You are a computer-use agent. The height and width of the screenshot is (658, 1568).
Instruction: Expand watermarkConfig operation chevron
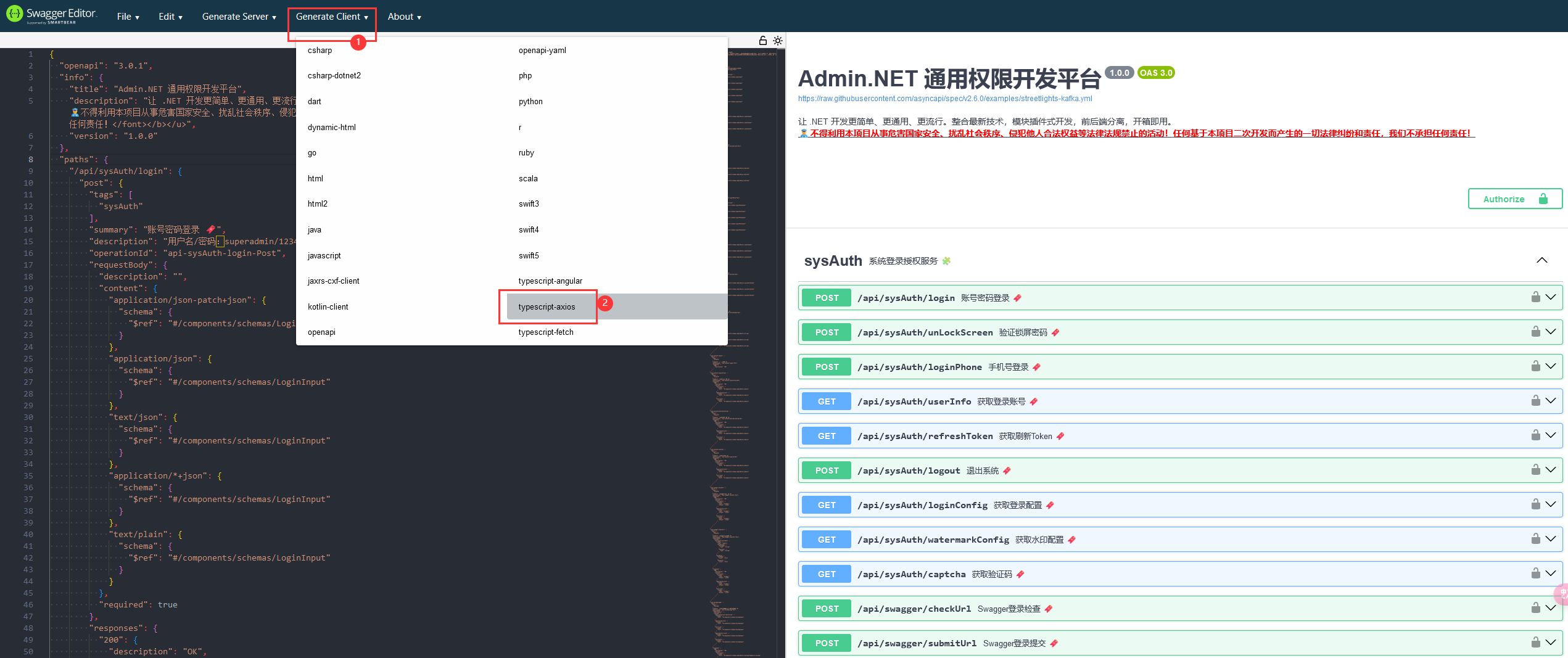[1551, 539]
